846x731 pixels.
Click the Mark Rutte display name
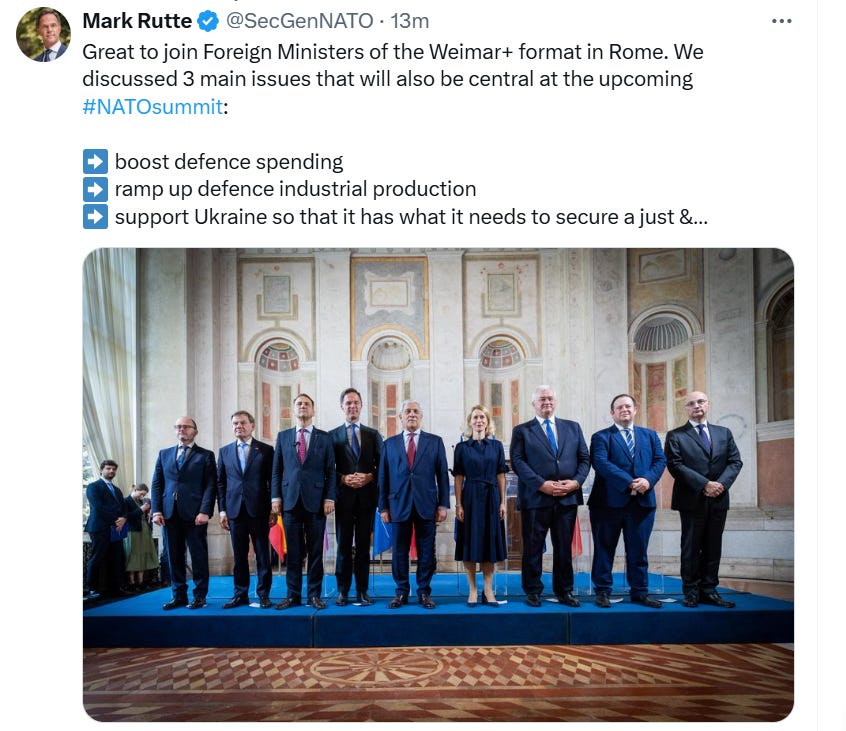coord(137,22)
